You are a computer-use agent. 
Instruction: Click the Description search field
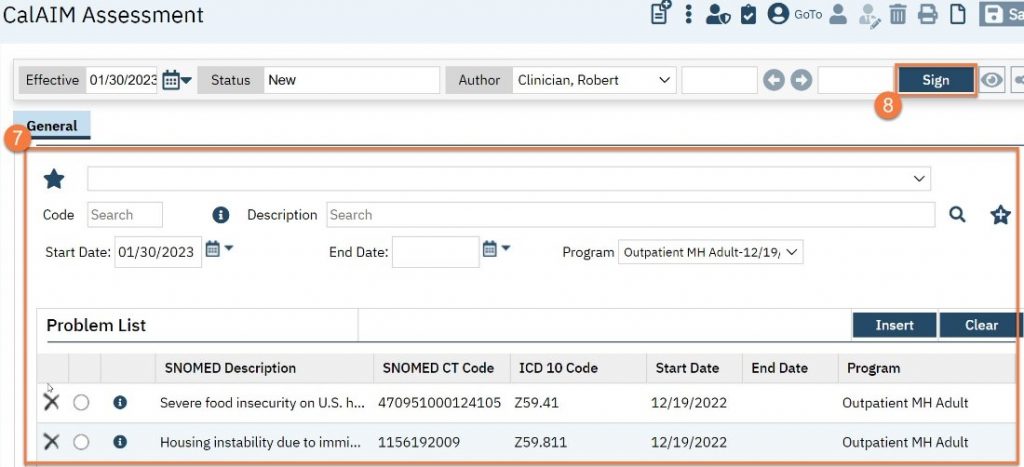tap(630, 215)
